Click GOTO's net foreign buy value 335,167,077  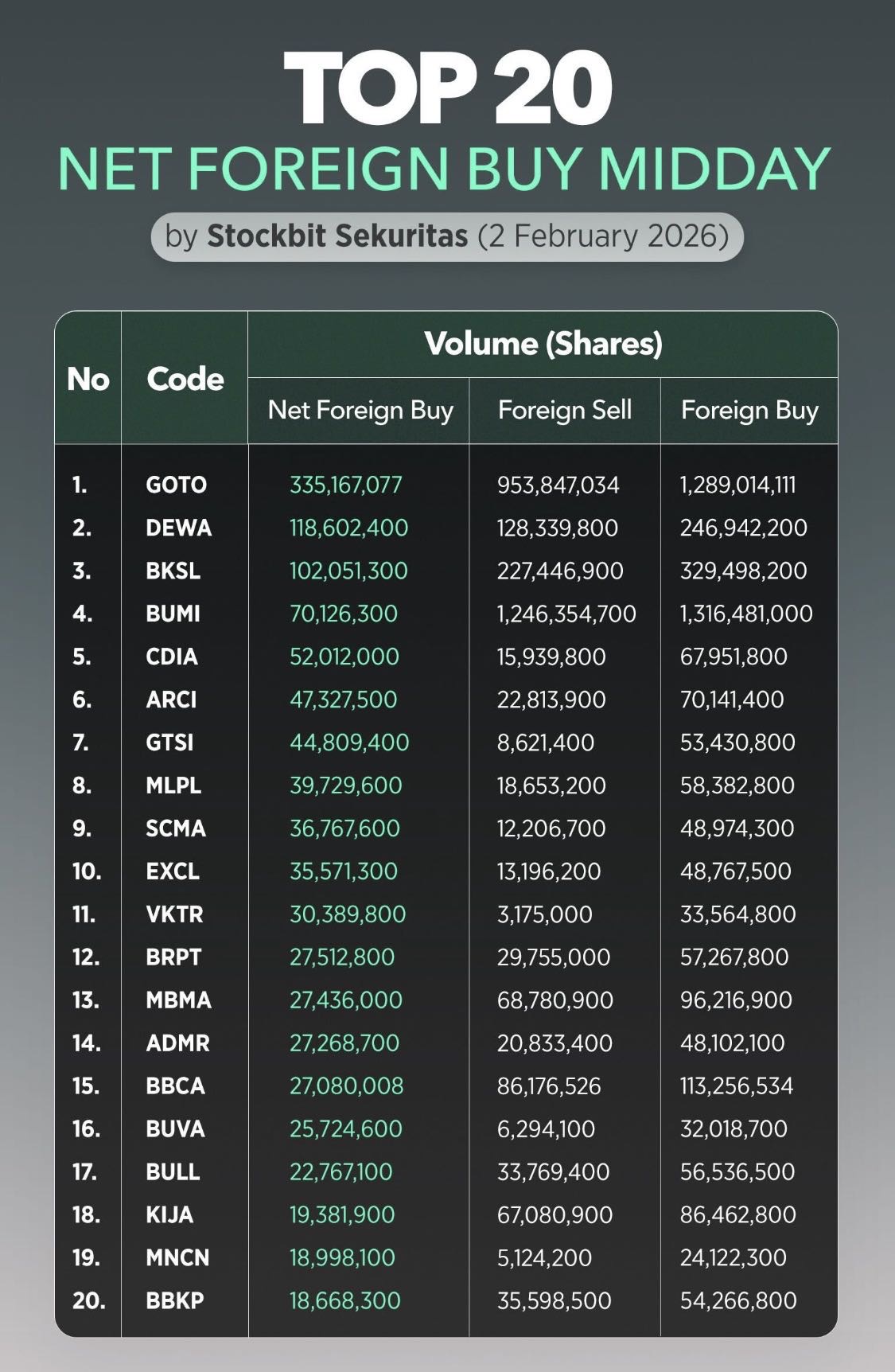click(346, 485)
